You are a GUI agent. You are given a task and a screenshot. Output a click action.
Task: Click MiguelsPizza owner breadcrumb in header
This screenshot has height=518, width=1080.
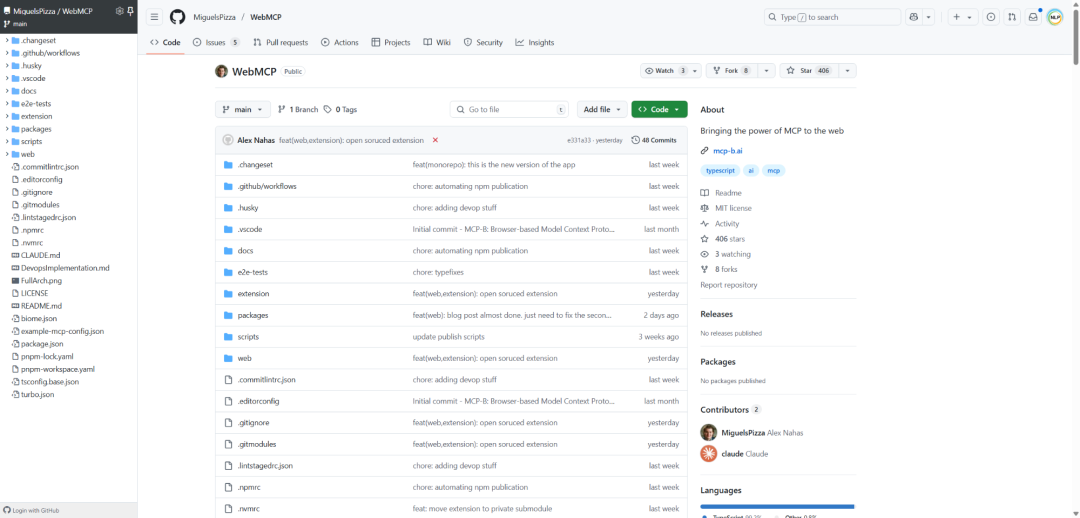point(215,17)
